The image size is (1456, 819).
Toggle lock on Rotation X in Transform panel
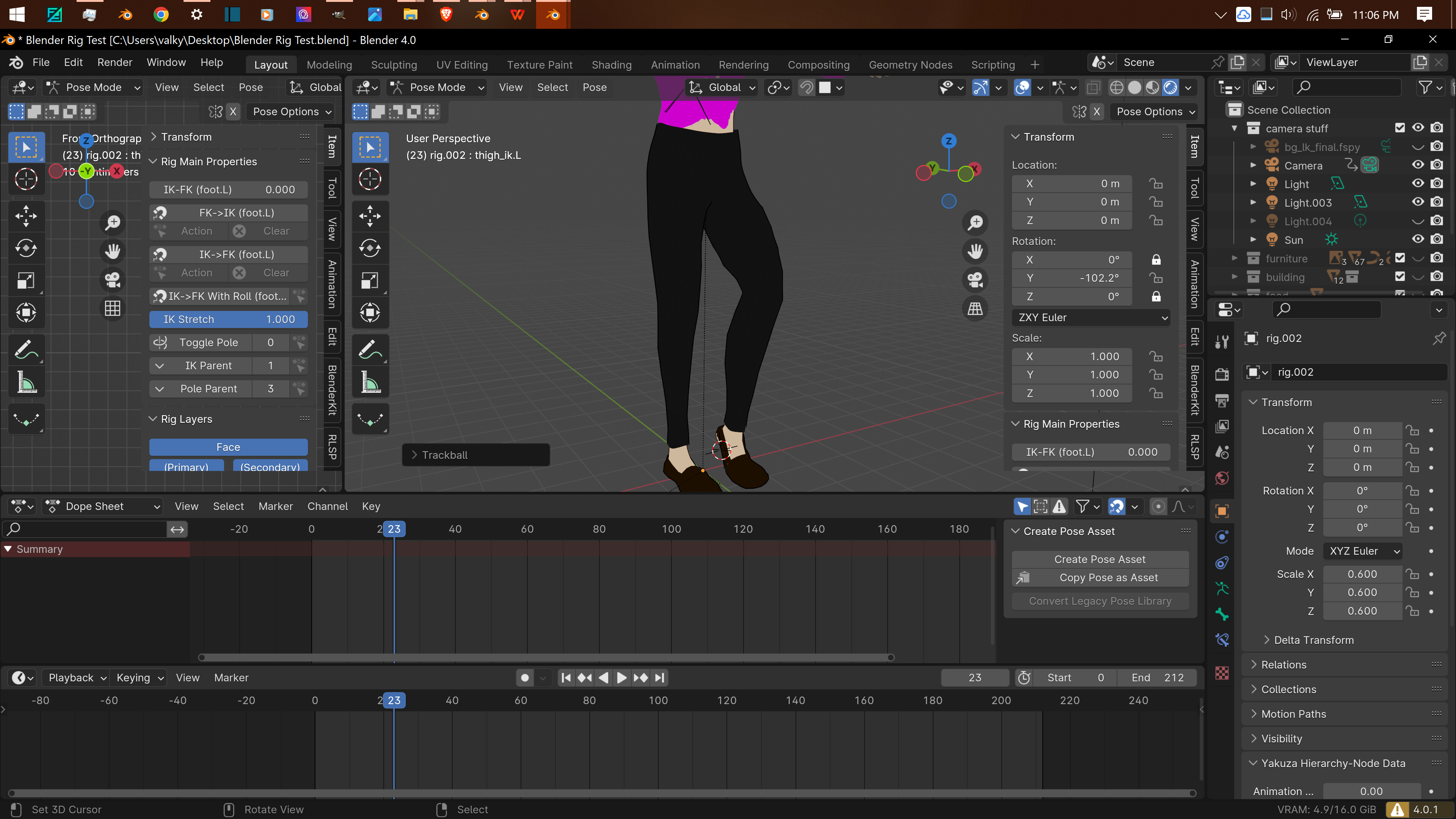tap(1156, 260)
